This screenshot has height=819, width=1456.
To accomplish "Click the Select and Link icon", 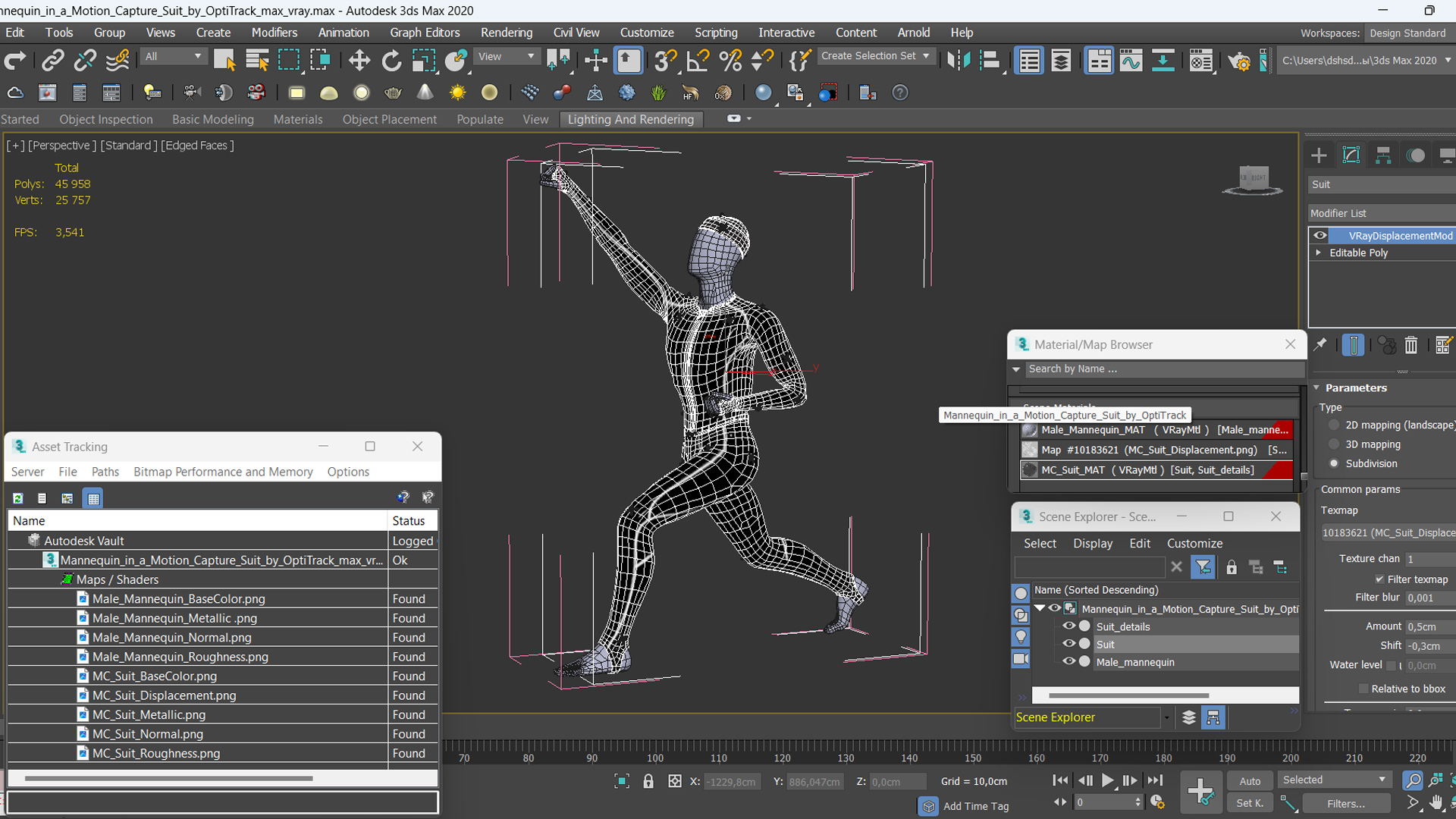I will (52, 61).
